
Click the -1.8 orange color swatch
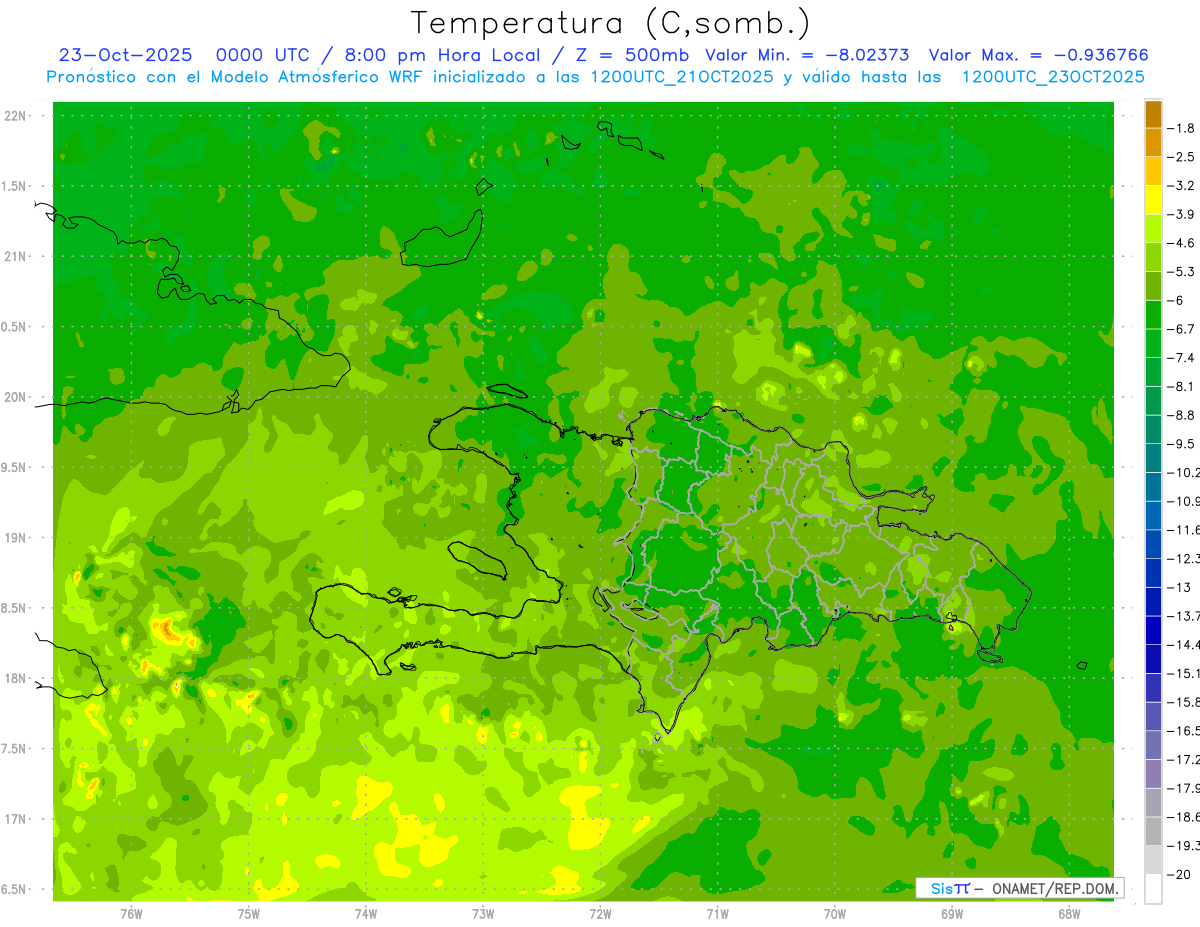coord(1153,143)
